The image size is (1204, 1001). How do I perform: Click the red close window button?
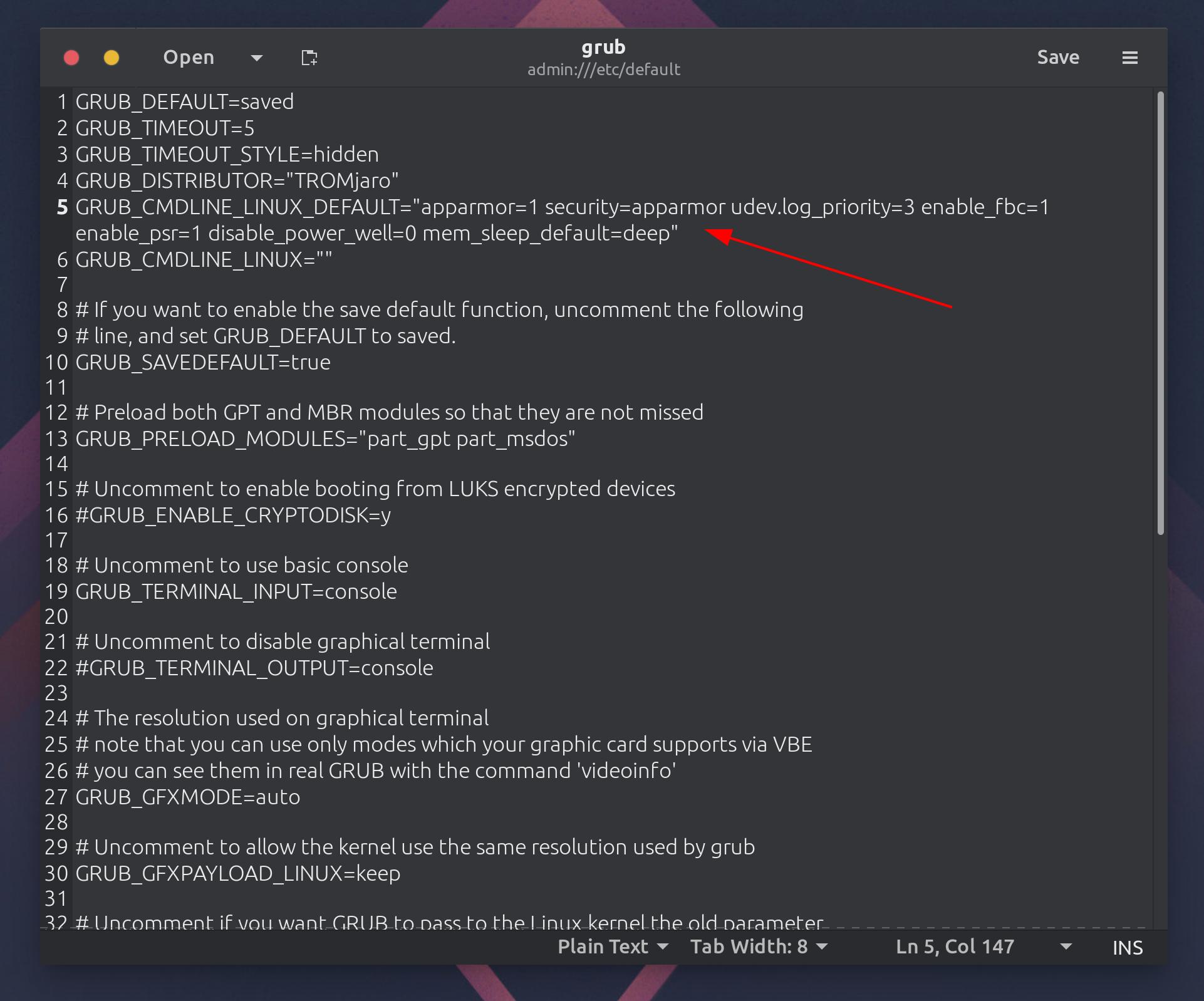71,58
